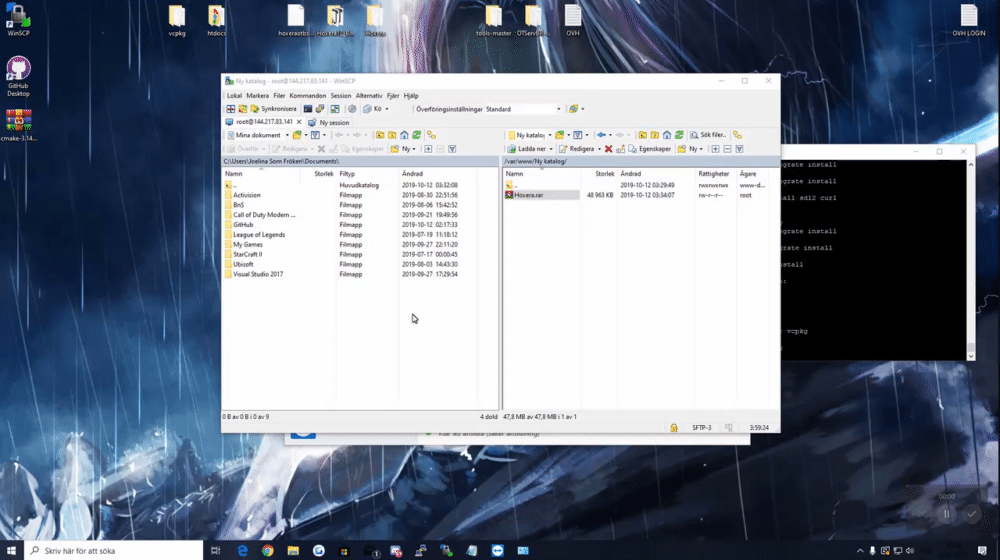Image resolution: width=1000 pixels, height=560 pixels.
Task: Click terminal window vertical scrollbar
Action: coord(971,260)
